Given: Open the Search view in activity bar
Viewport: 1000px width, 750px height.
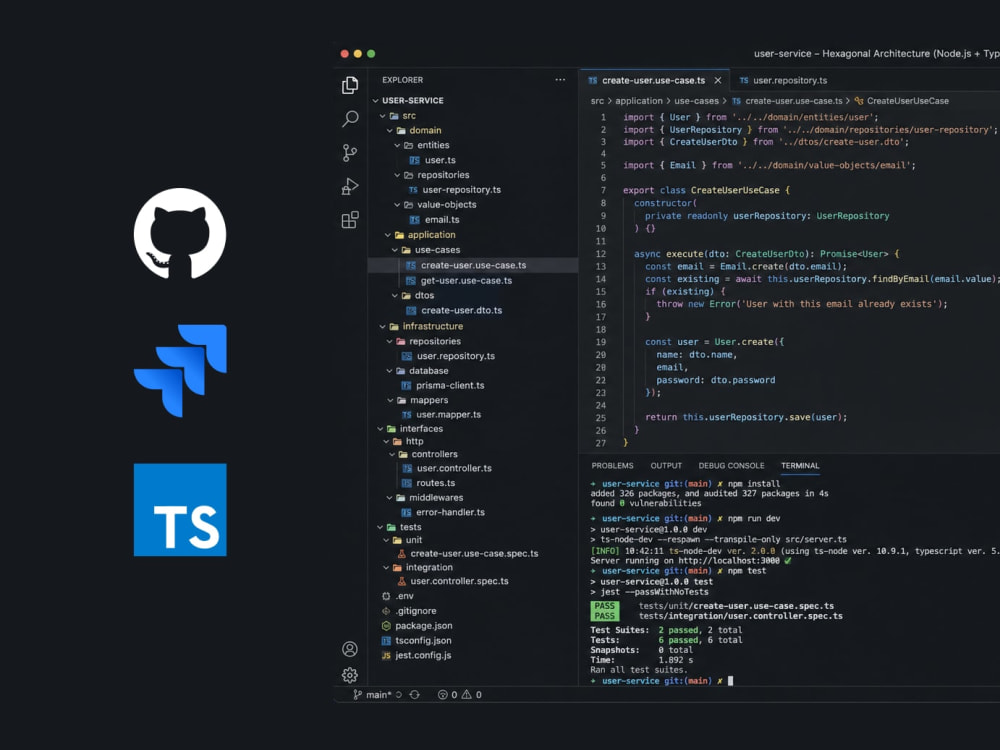Looking at the screenshot, I should click(350, 119).
